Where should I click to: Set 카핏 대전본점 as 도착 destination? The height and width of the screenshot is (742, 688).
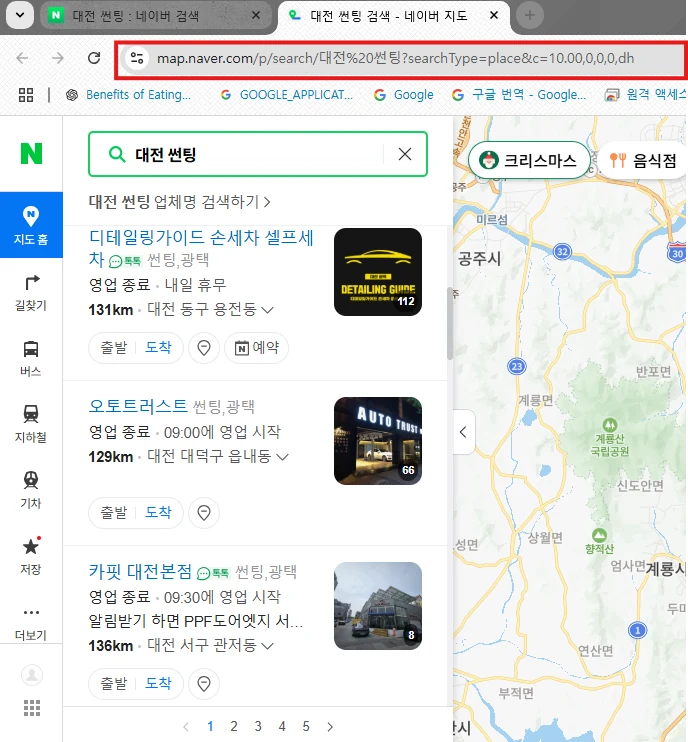tap(158, 683)
